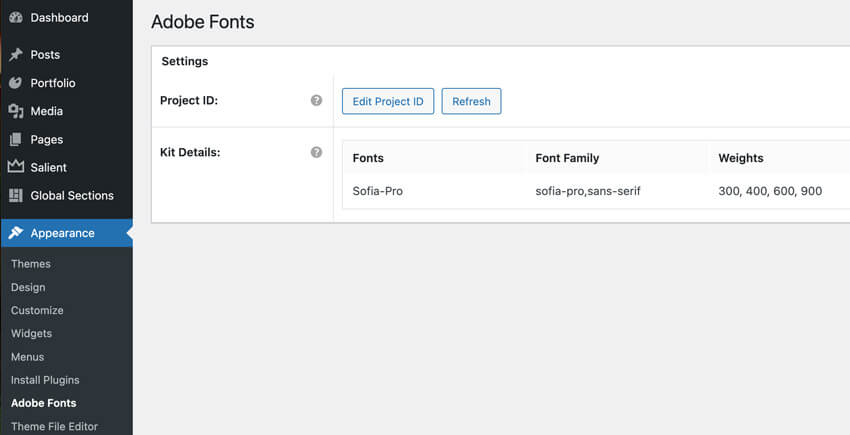Select the Sofia-Pro font name cell
The image size is (850, 435).
pos(377,191)
